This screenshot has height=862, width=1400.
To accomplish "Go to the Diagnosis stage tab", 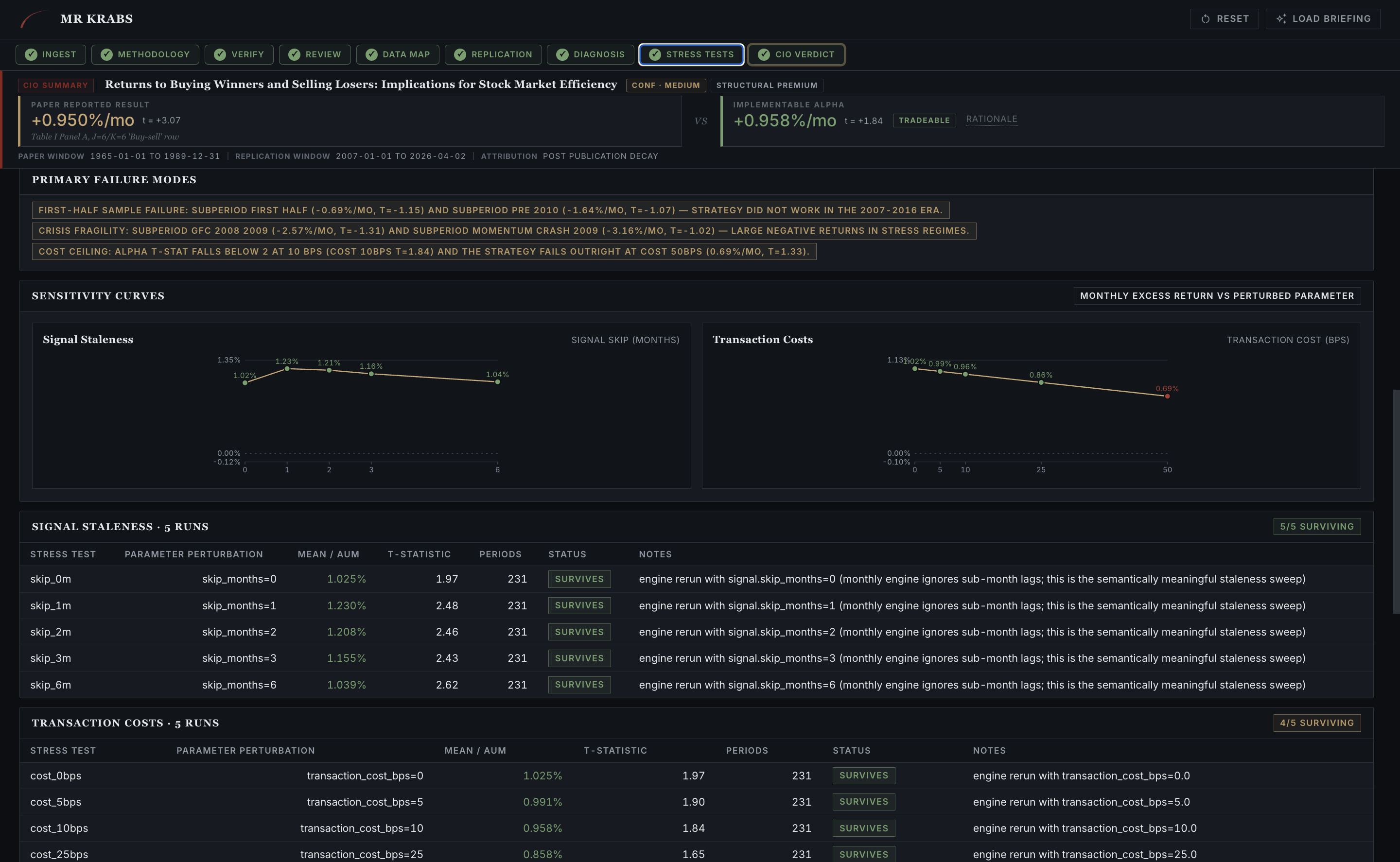I will pyautogui.click(x=590, y=55).
